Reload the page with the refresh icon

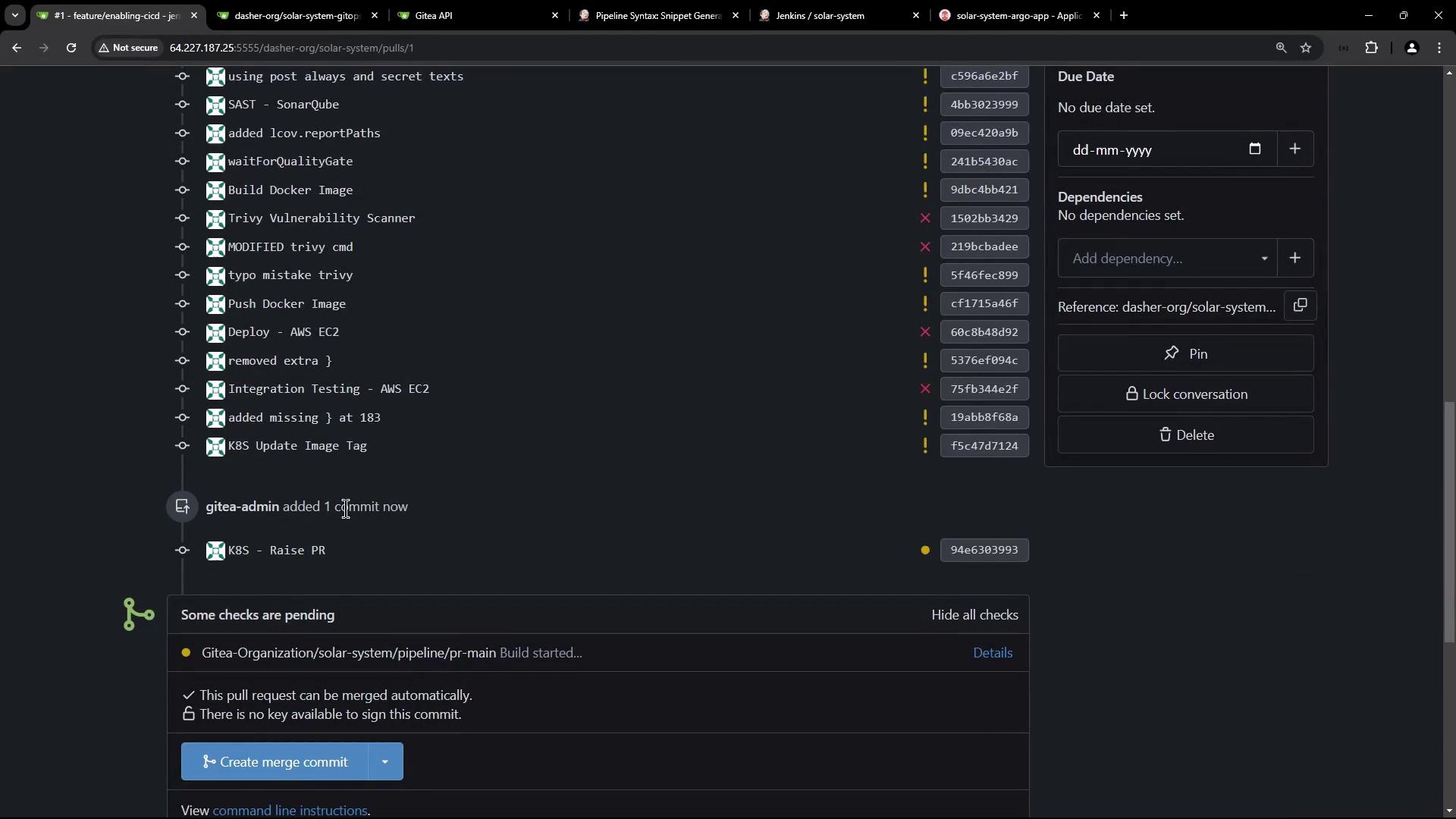coord(71,48)
